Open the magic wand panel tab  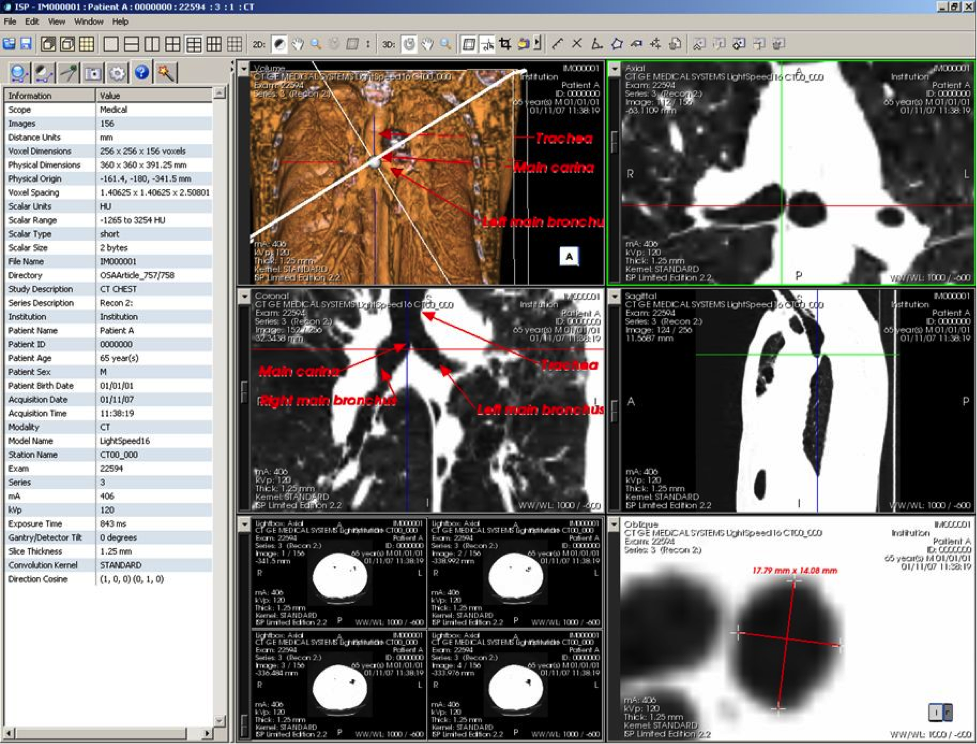pos(166,72)
